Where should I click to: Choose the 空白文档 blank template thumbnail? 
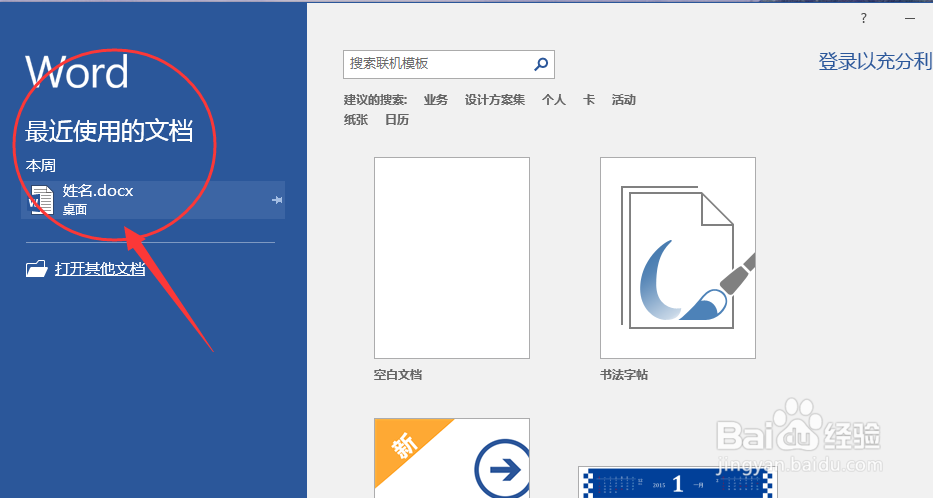coord(452,258)
